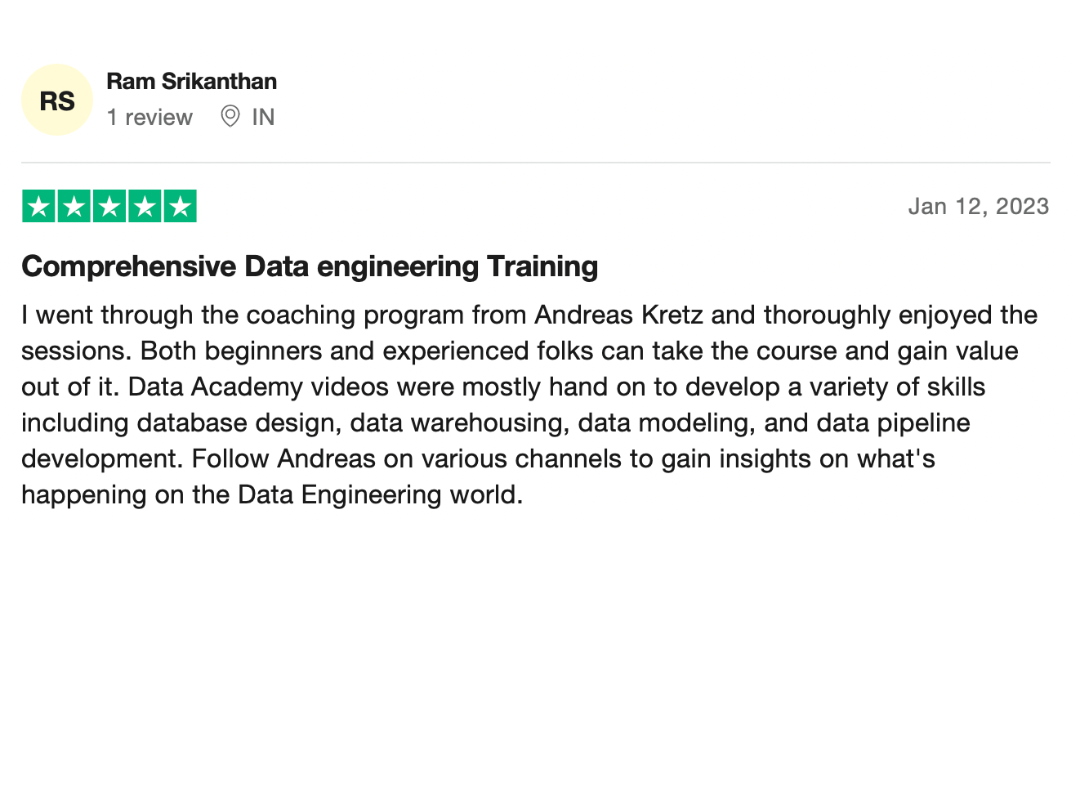Click the words Data Academy in the review
This screenshot has height=800, width=1080.
[x=216, y=387]
